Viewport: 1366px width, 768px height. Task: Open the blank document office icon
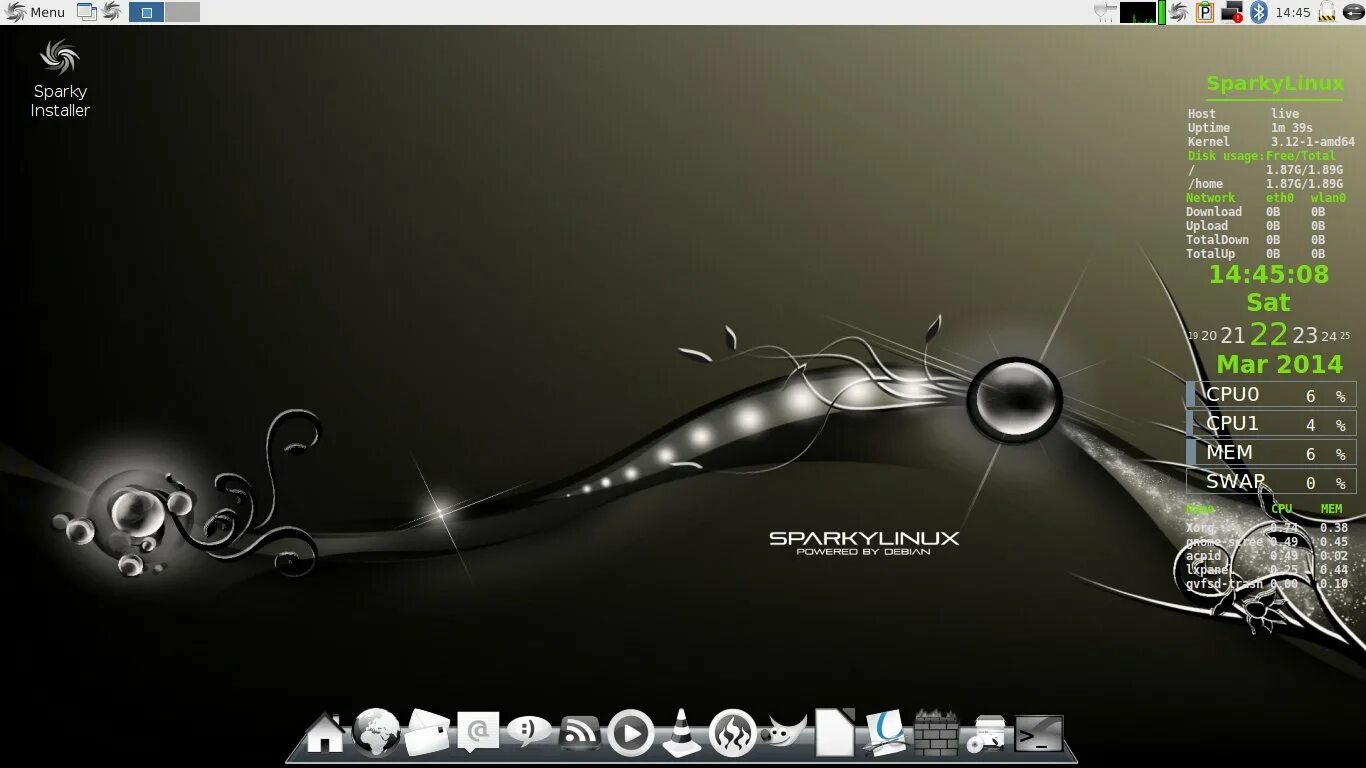pos(835,733)
